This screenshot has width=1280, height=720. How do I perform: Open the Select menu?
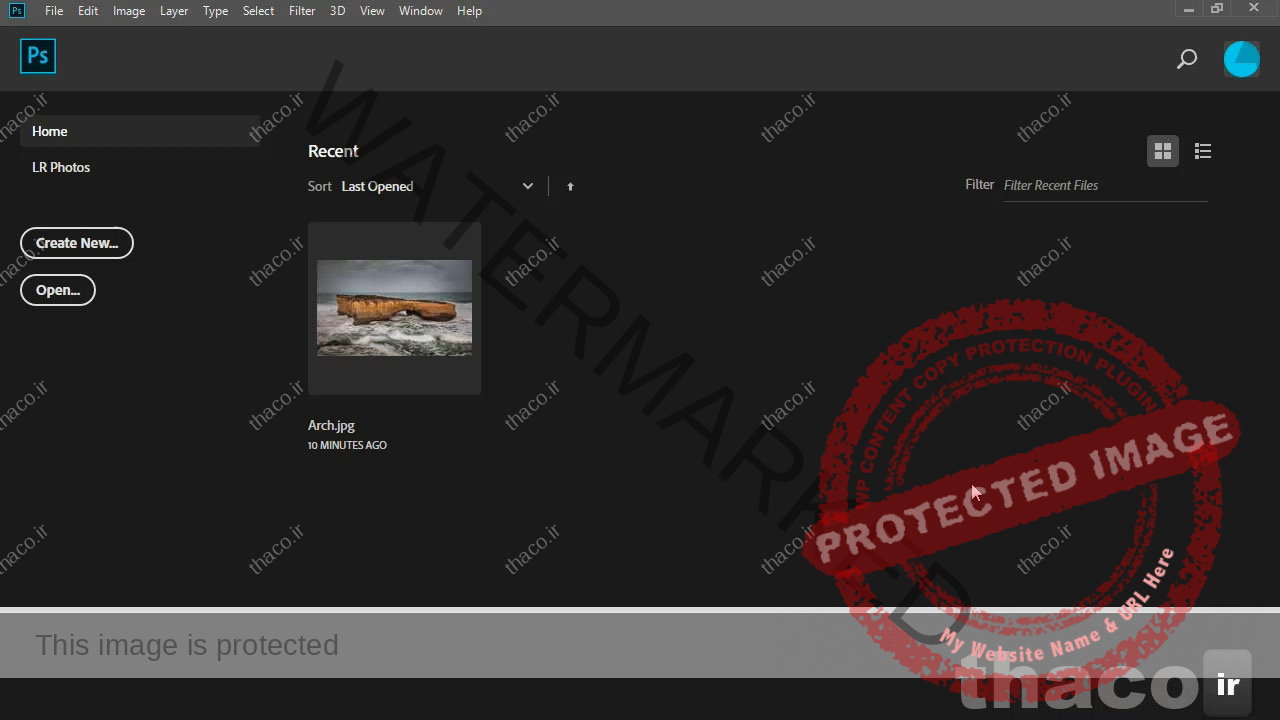coord(258,11)
